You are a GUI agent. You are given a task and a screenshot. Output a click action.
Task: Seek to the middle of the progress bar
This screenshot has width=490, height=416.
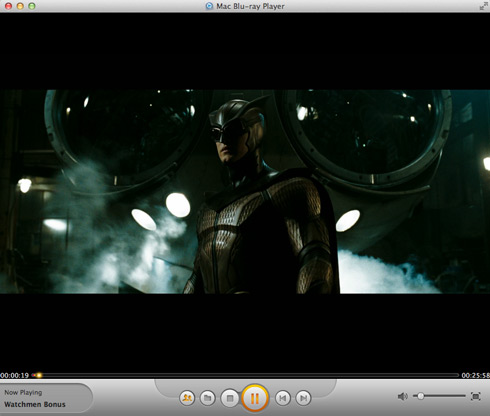click(245, 375)
